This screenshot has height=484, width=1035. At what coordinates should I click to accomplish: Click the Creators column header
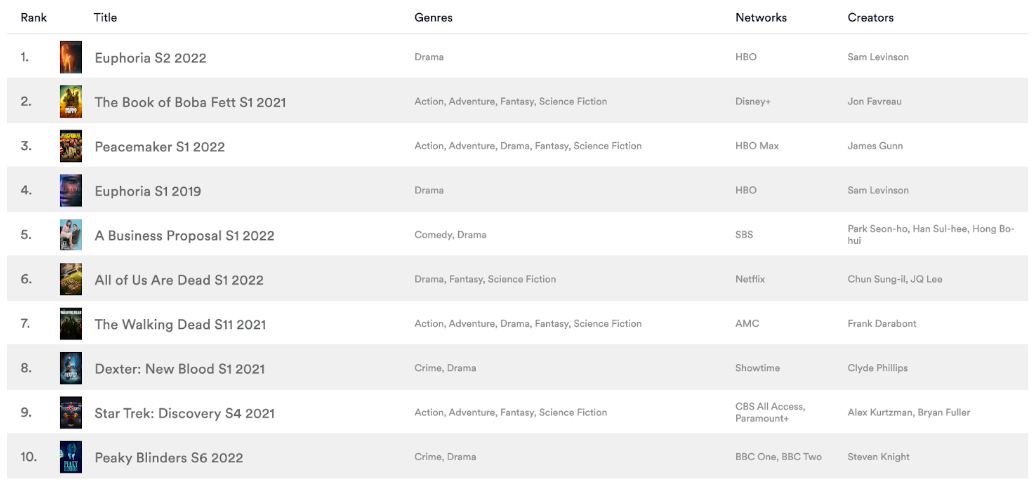point(871,18)
